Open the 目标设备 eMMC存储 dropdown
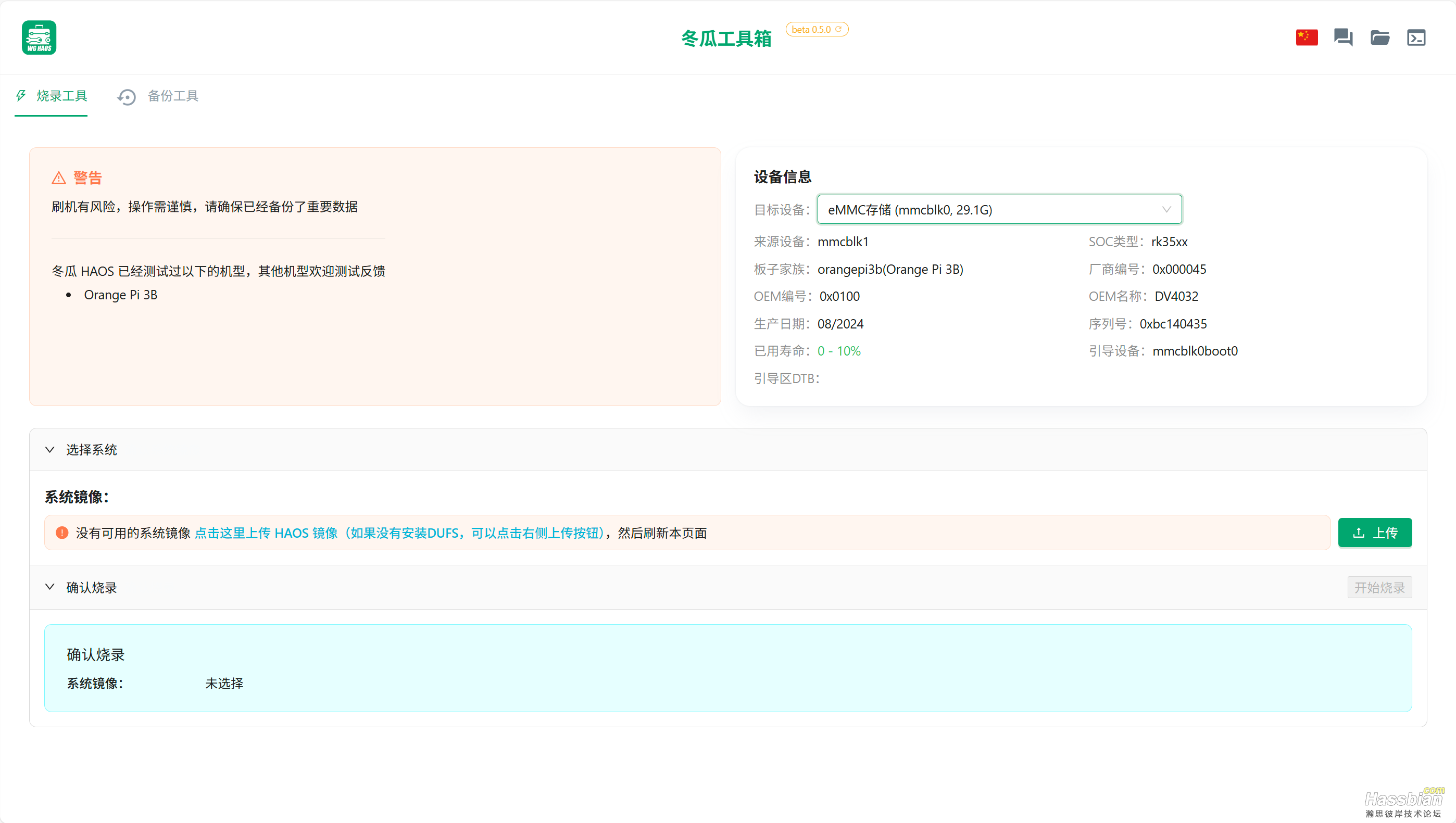Image resolution: width=1456 pixels, height=823 pixels. point(999,210)
